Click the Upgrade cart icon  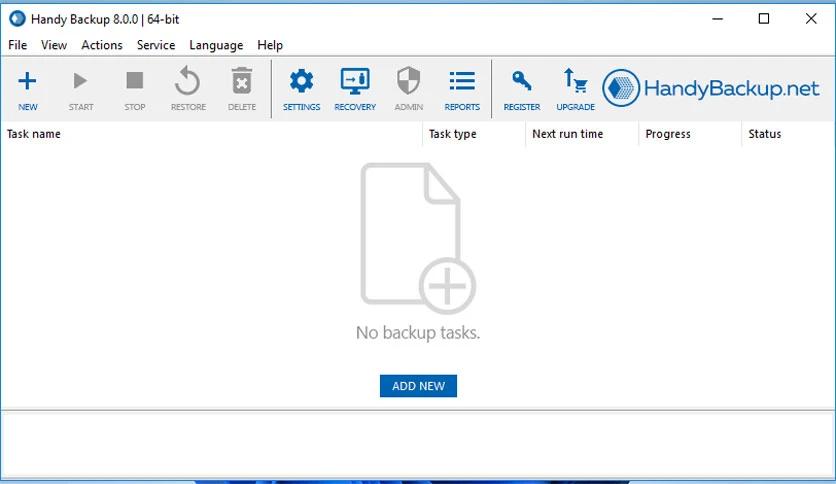pyautogui.click(x=576, y=81)
